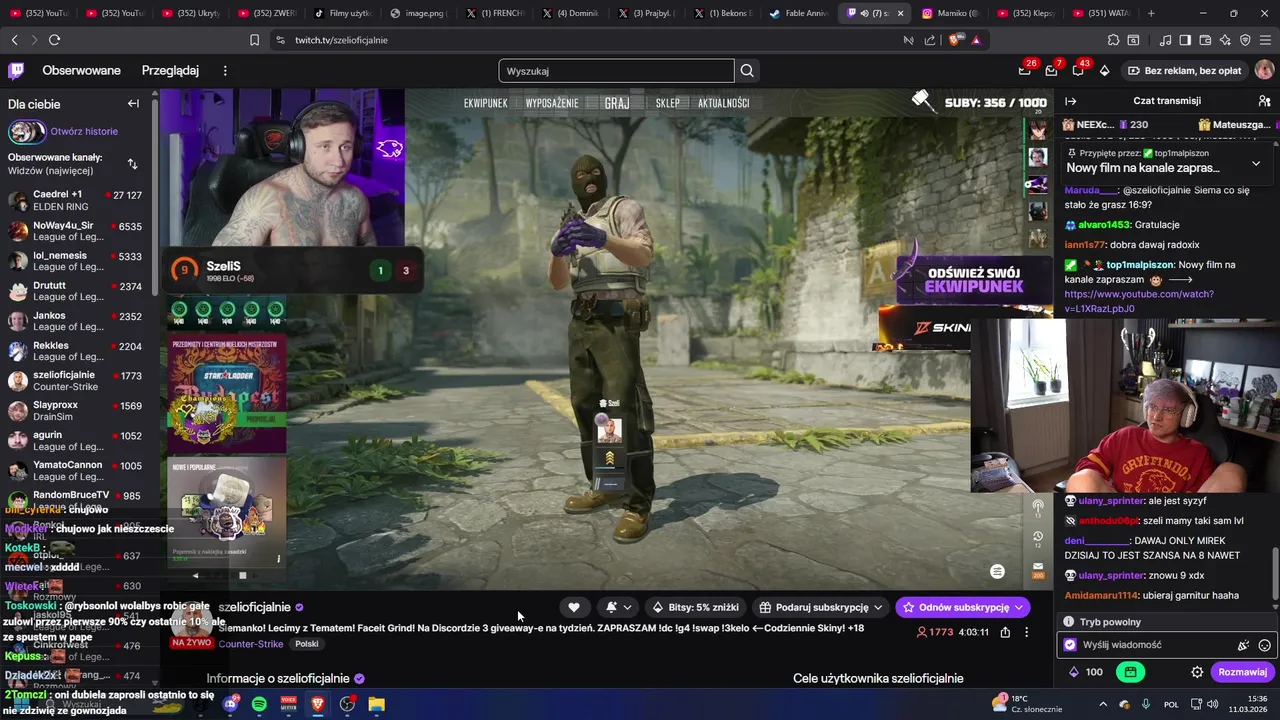Open Brave hamburger main menu
The height and width of the screenshot is (720, 1280).
1265,40
